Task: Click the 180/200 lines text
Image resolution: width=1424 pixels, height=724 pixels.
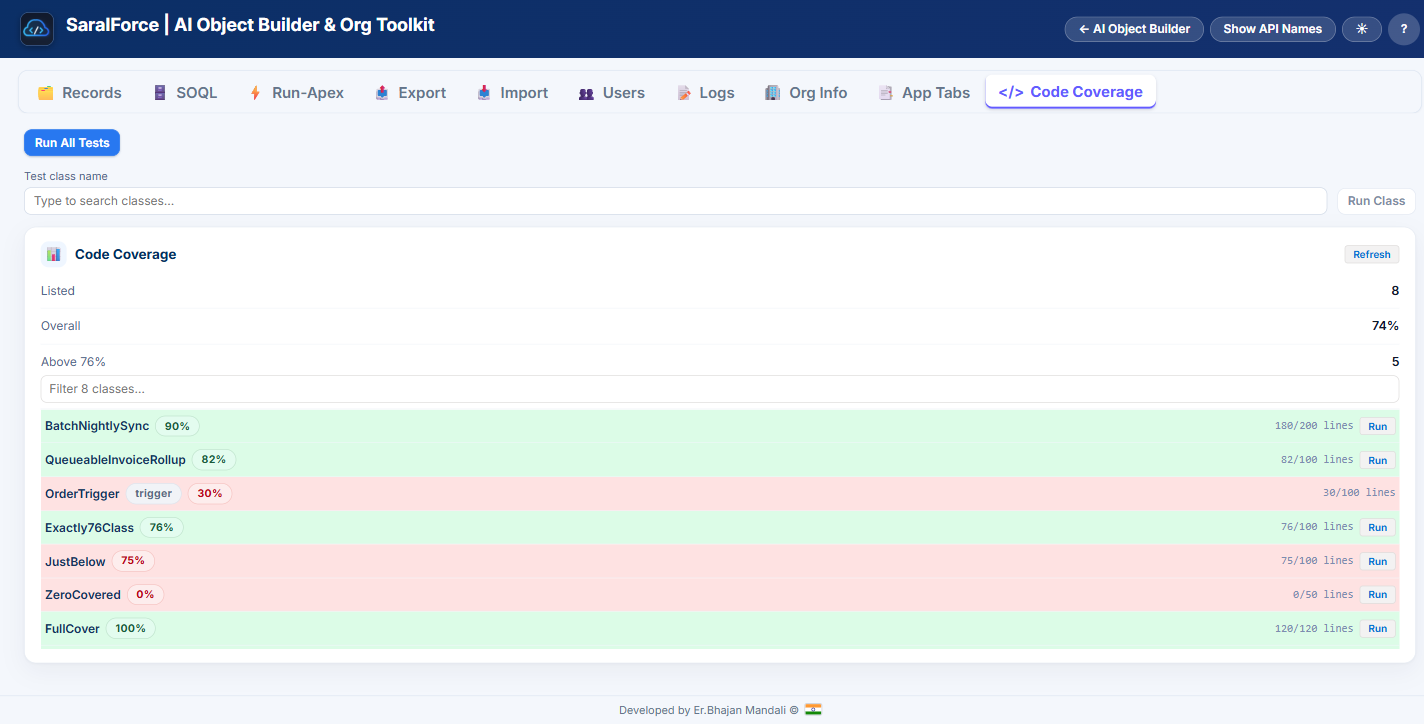Action: 1314,426
